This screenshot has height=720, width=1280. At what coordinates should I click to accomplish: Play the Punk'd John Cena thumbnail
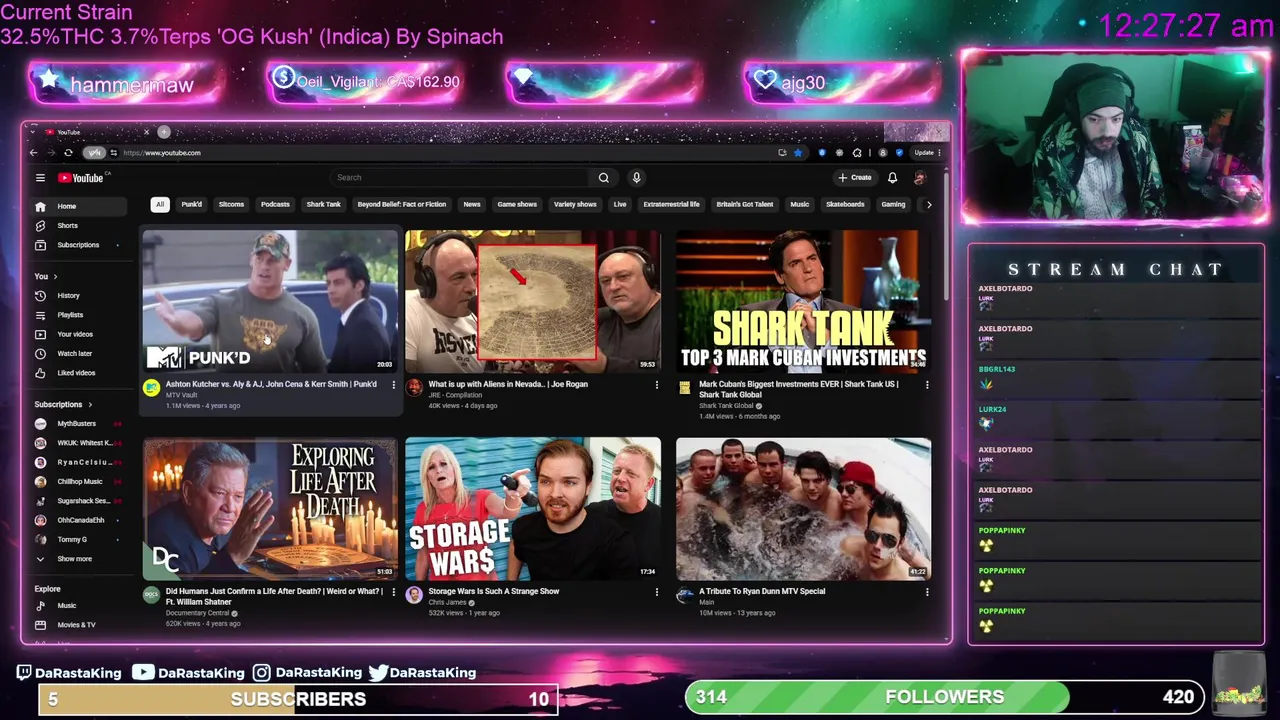(270, 301)
